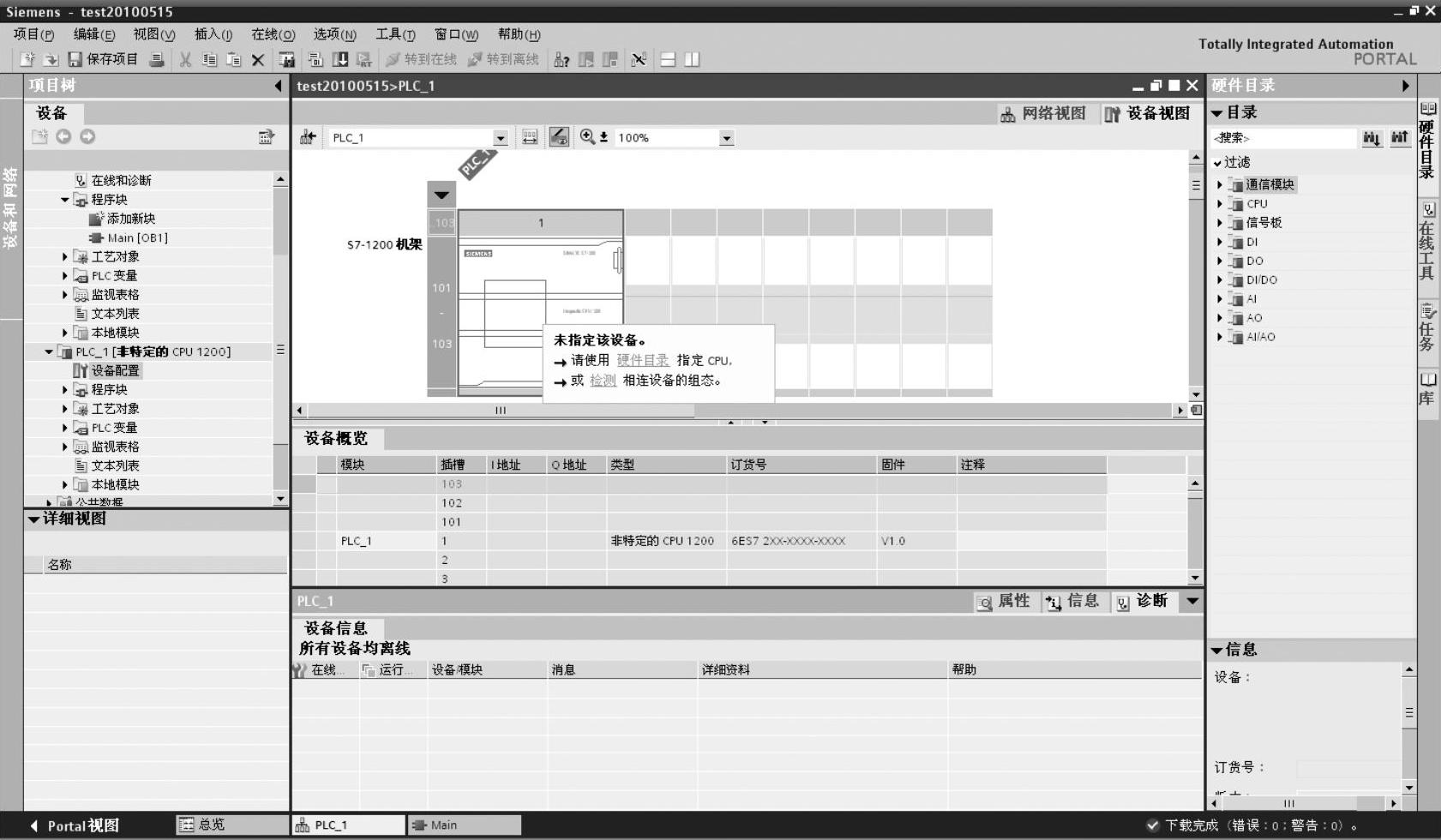
Task: Click the Cut scissors icon
Action: tap(185, 59)
